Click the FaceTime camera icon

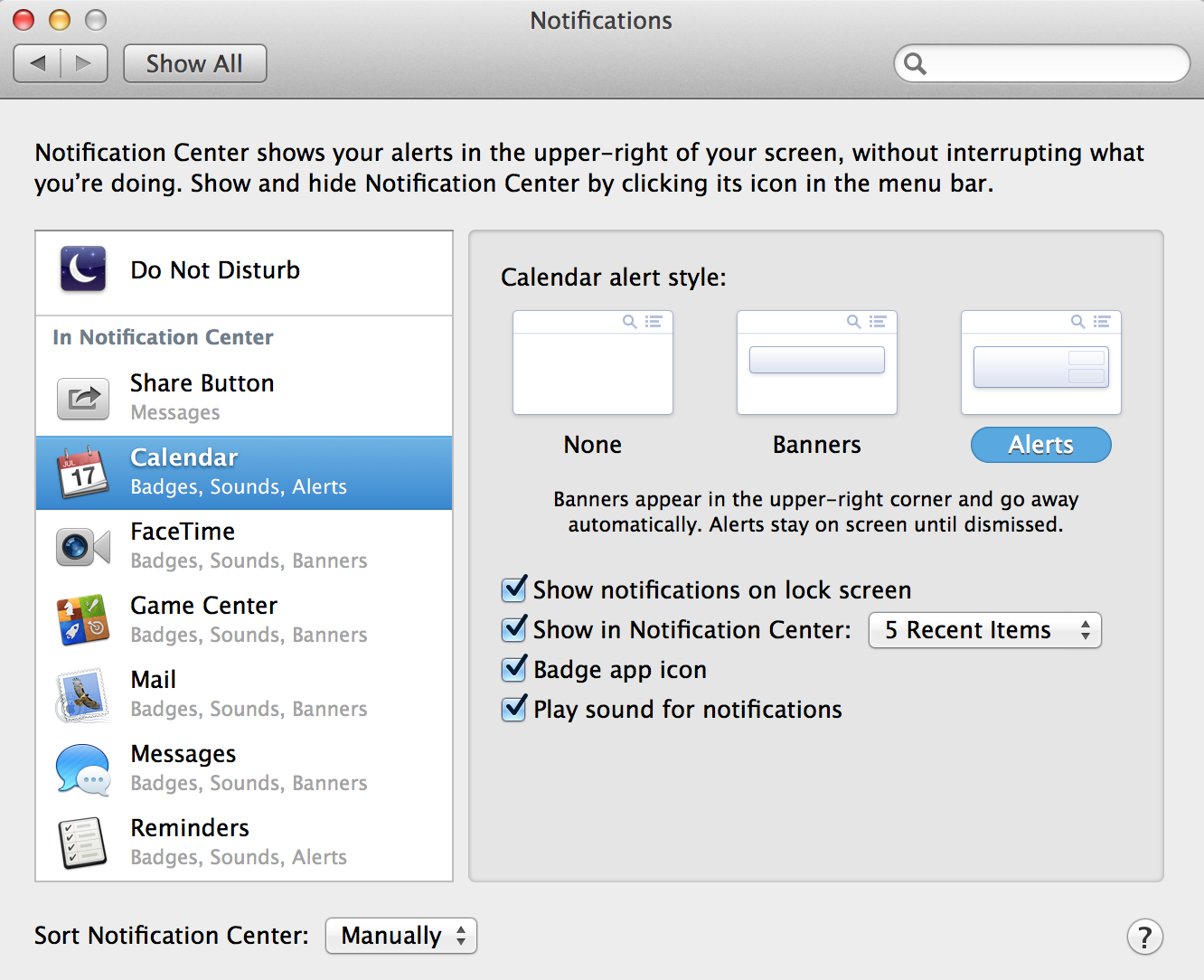click(x=83, y=547)
